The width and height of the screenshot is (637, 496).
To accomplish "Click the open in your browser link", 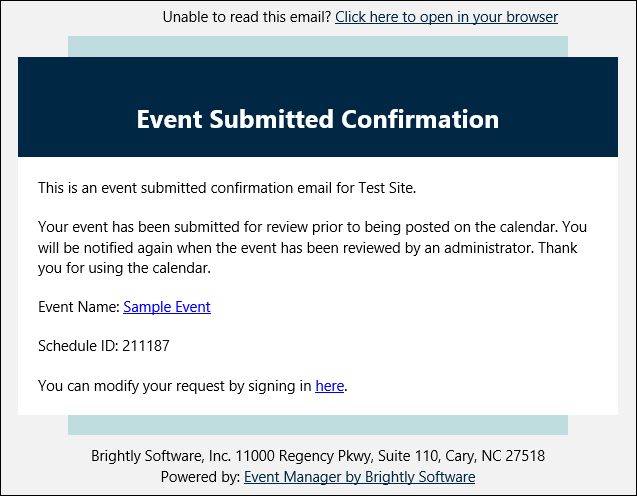I will [446, 17].
